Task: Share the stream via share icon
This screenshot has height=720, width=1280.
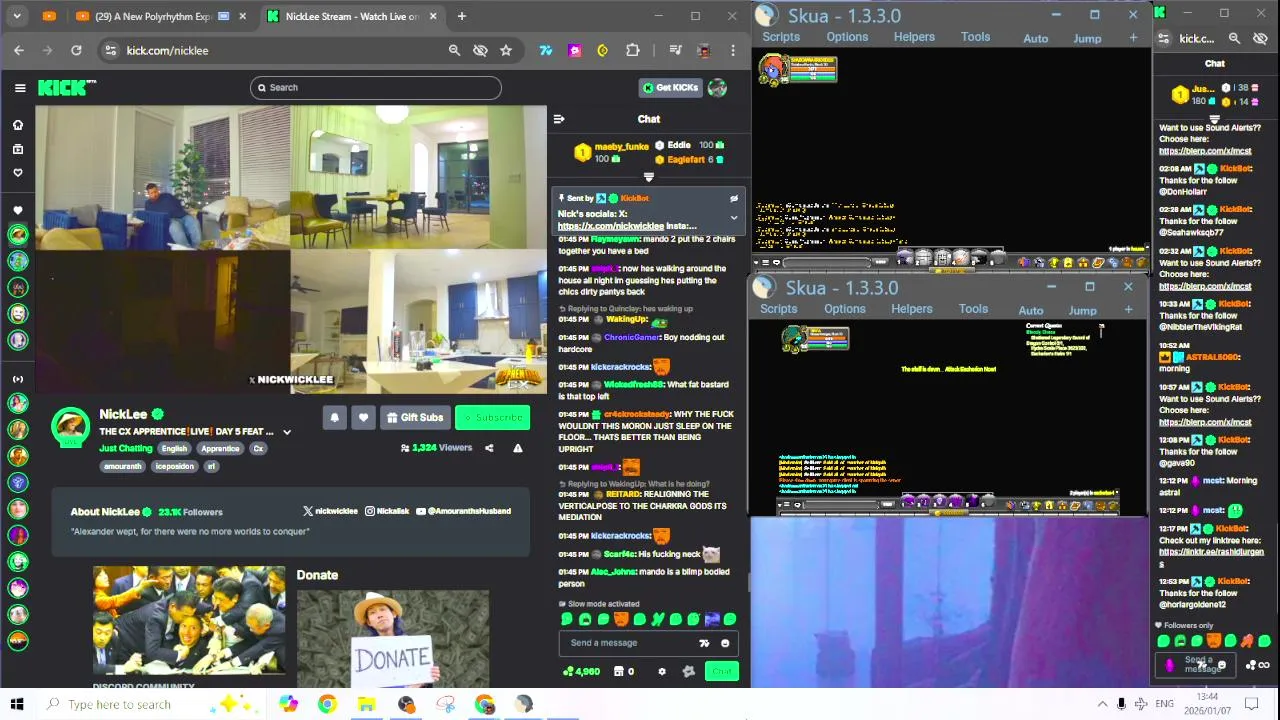Action: tap(489, 448)
